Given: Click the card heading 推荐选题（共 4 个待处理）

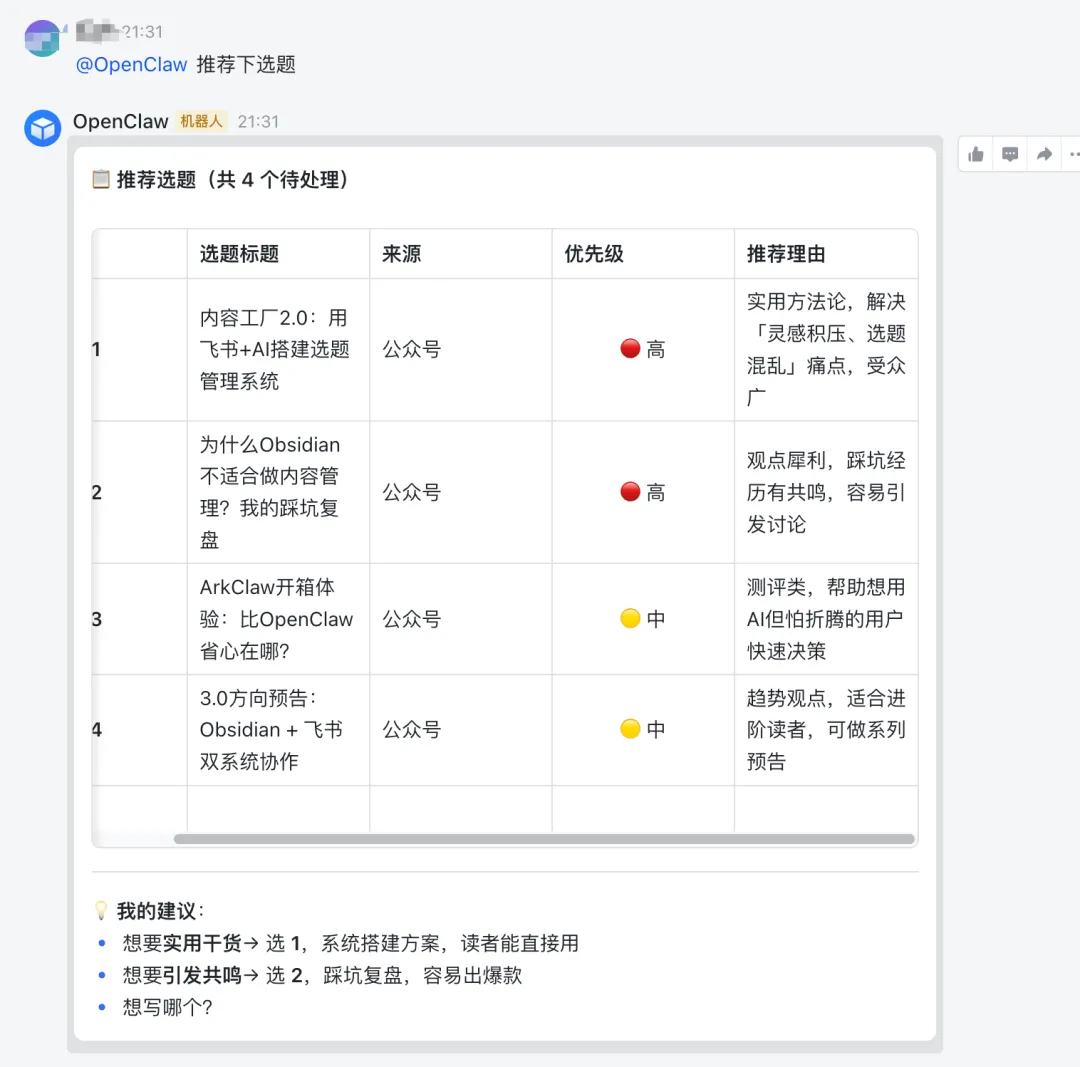Looking at the screenshot, I should click(232, 180).
